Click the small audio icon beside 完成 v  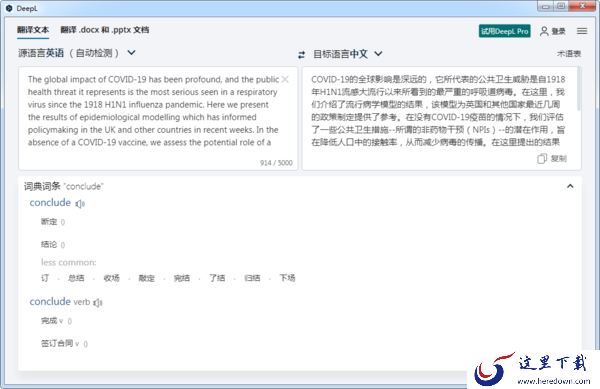click(69, 321)
